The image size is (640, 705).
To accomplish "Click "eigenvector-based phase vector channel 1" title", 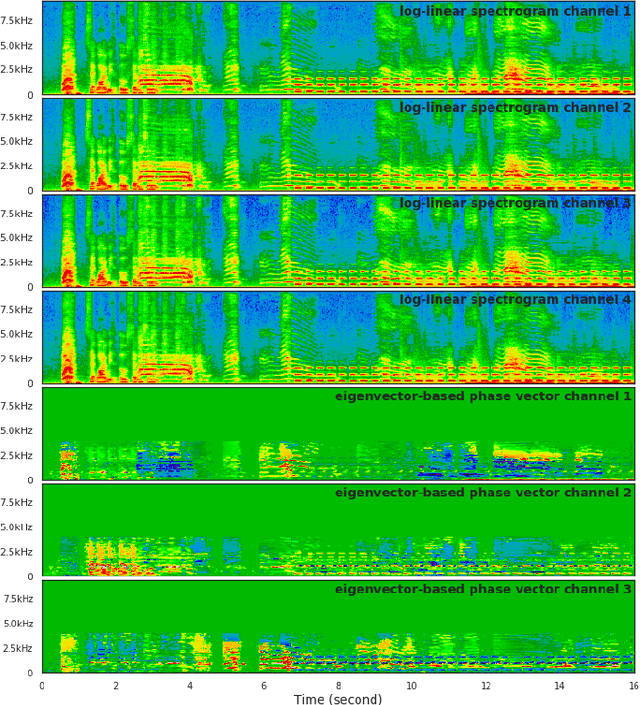I will coord(483,397).
